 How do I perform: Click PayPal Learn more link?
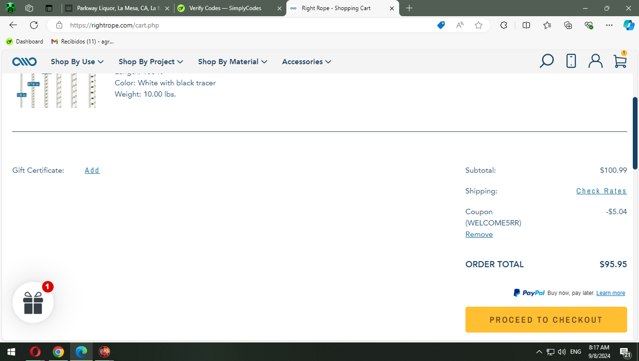point(610,293)
